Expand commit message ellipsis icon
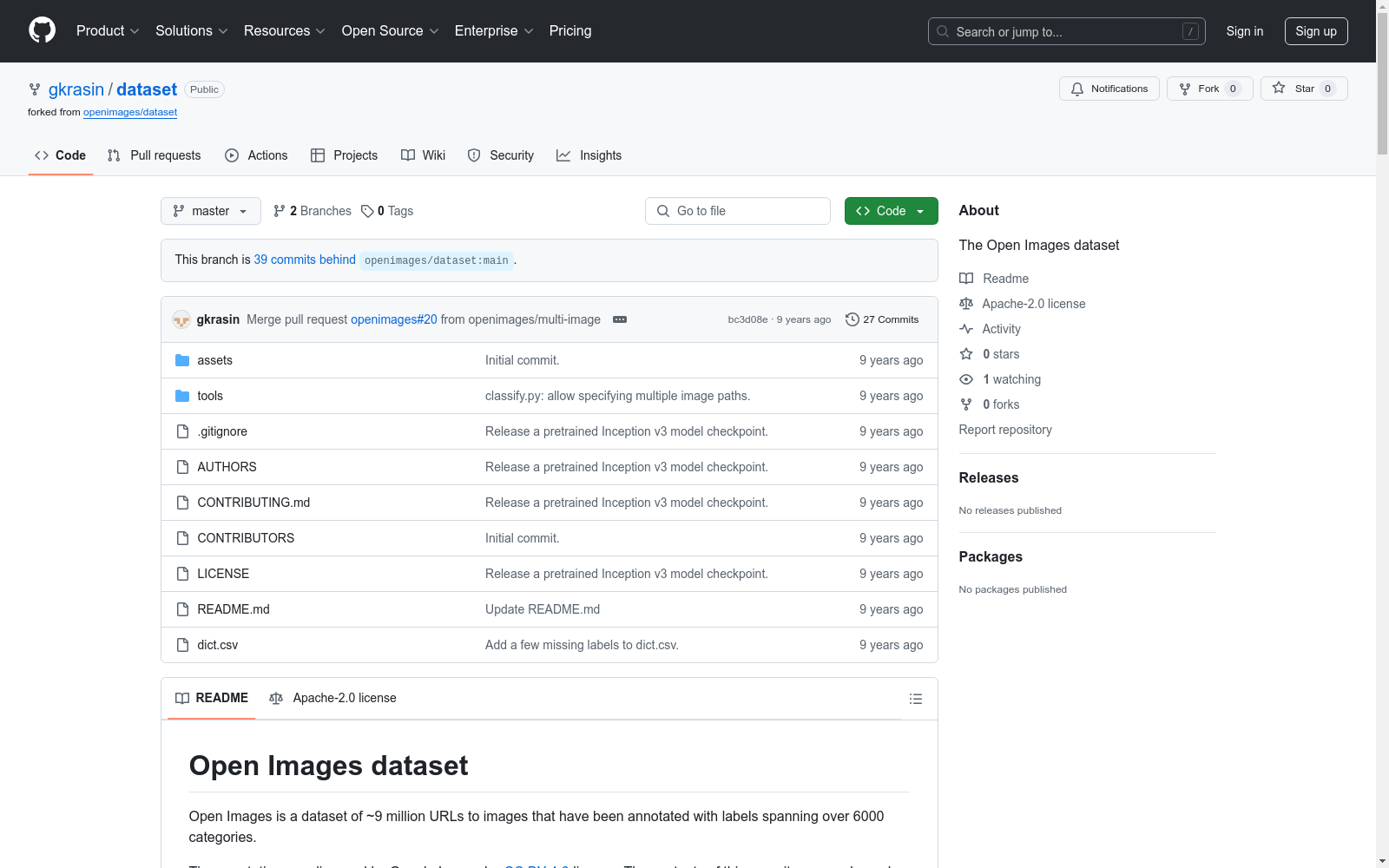 (620, 319)
